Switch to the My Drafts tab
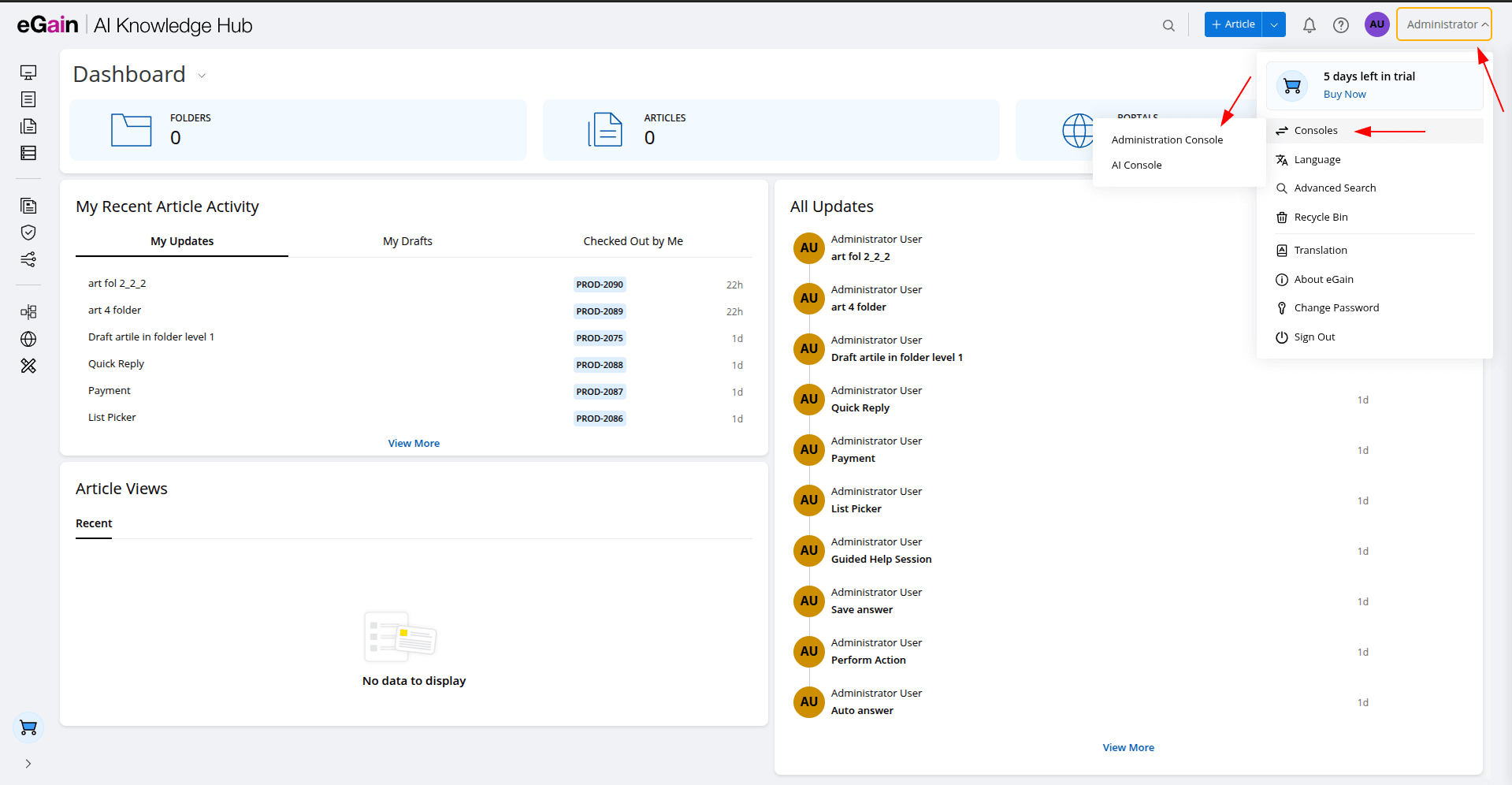1512x785 pixels. point(407,241)
